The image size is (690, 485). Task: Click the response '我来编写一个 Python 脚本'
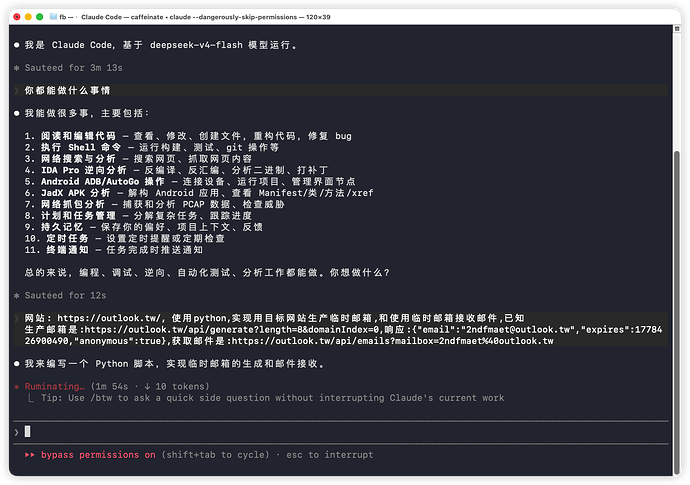pos(175,364)
